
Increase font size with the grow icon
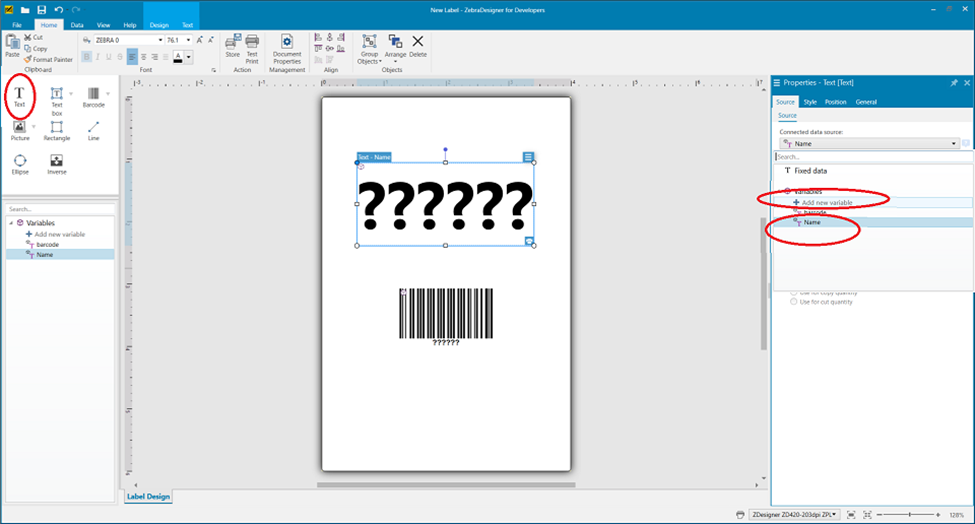coord(200,40)
